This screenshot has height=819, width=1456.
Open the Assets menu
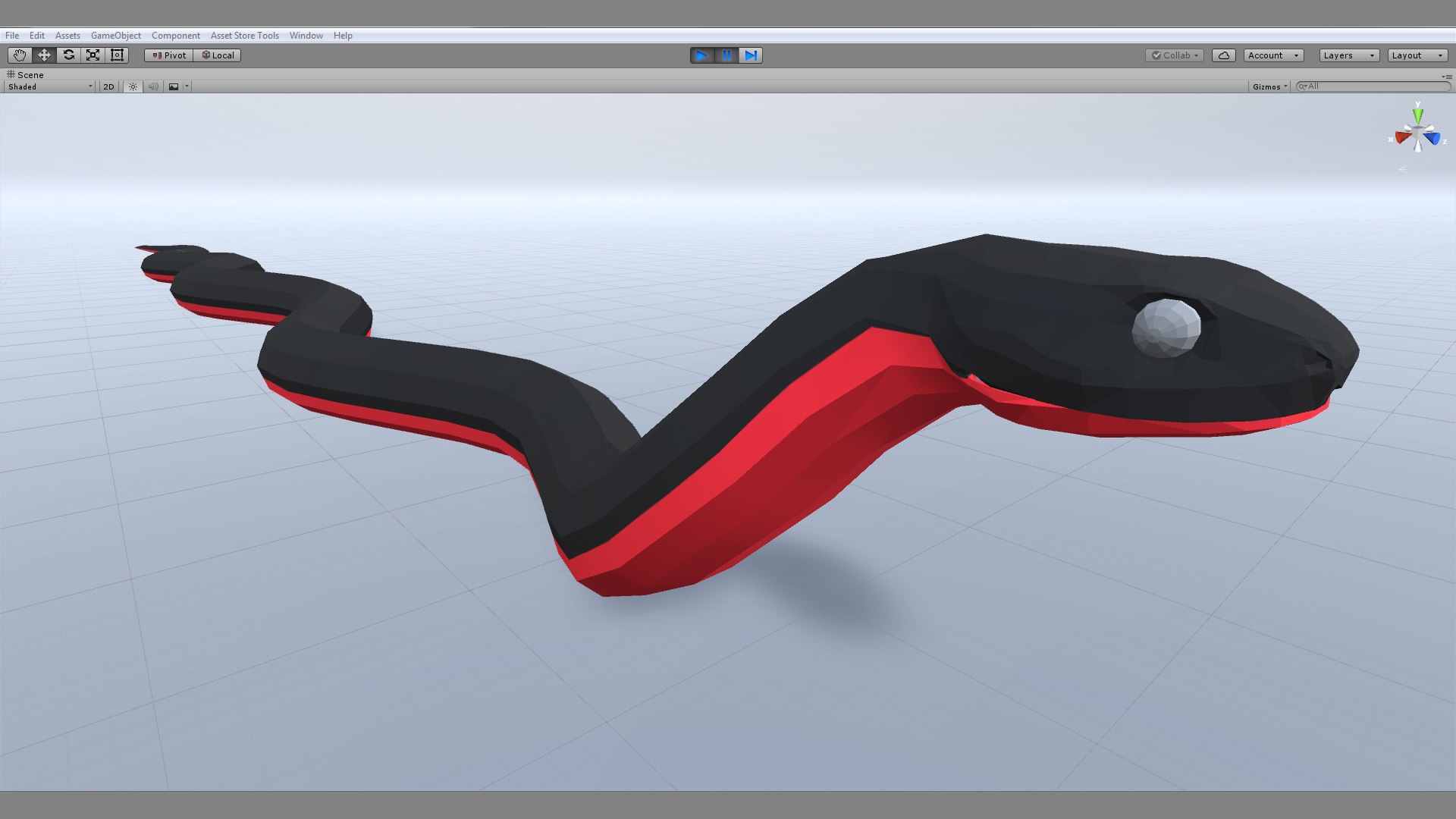[67, 36]
